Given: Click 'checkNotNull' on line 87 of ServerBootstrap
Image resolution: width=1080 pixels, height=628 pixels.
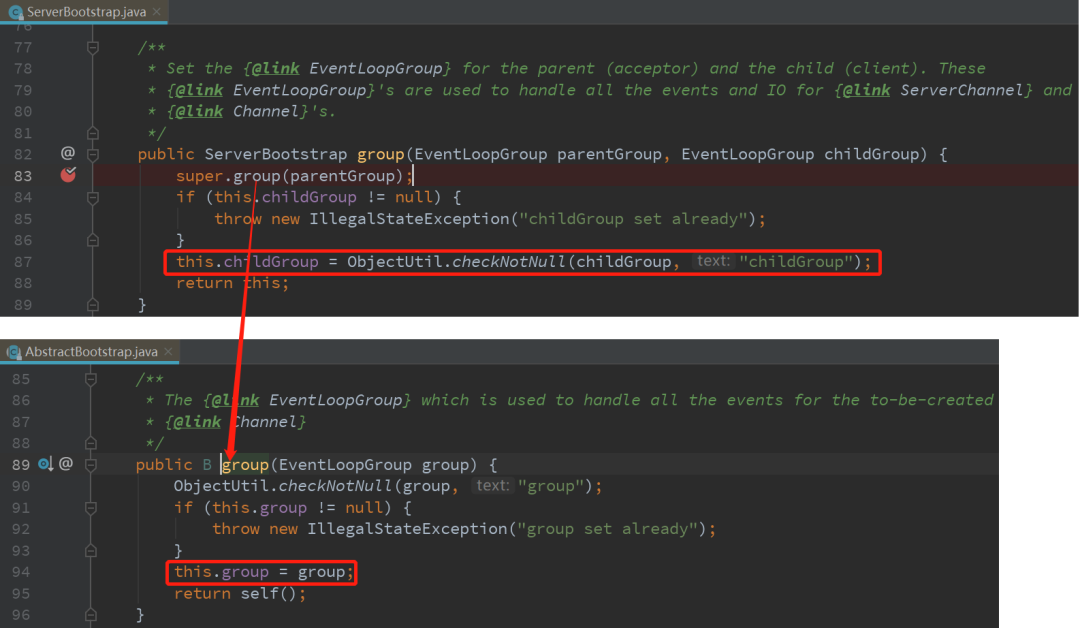Looking at the screenshot, I should click(509, 262).
